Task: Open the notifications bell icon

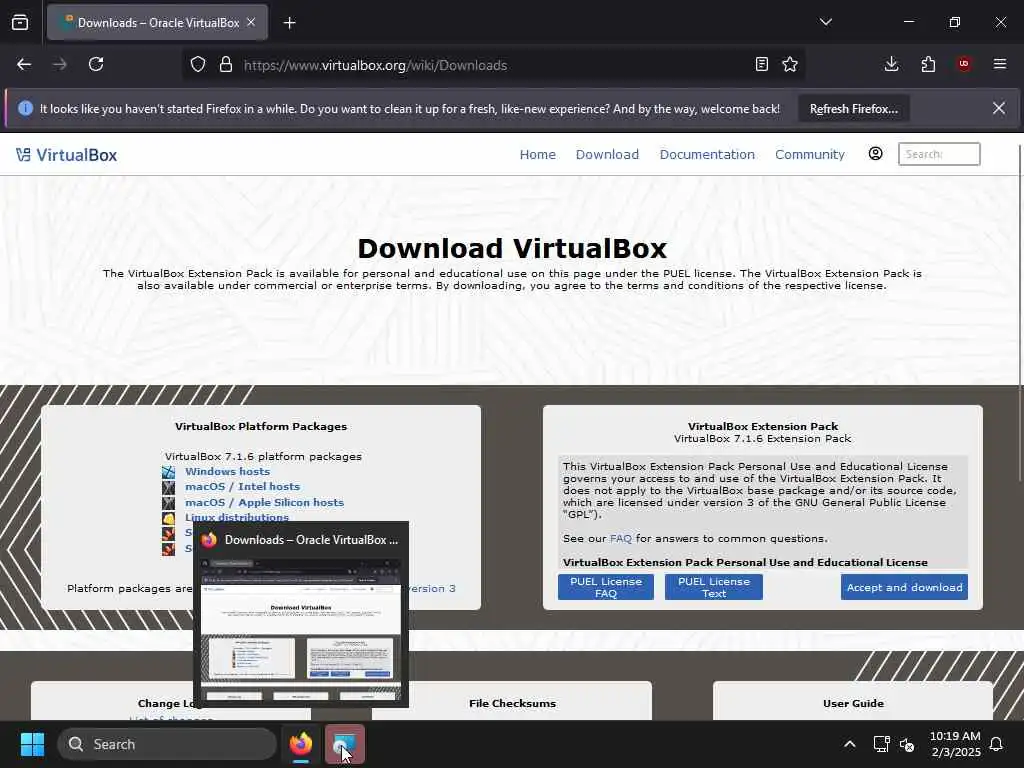Action: pyautogui.click(x=997, y=744)
